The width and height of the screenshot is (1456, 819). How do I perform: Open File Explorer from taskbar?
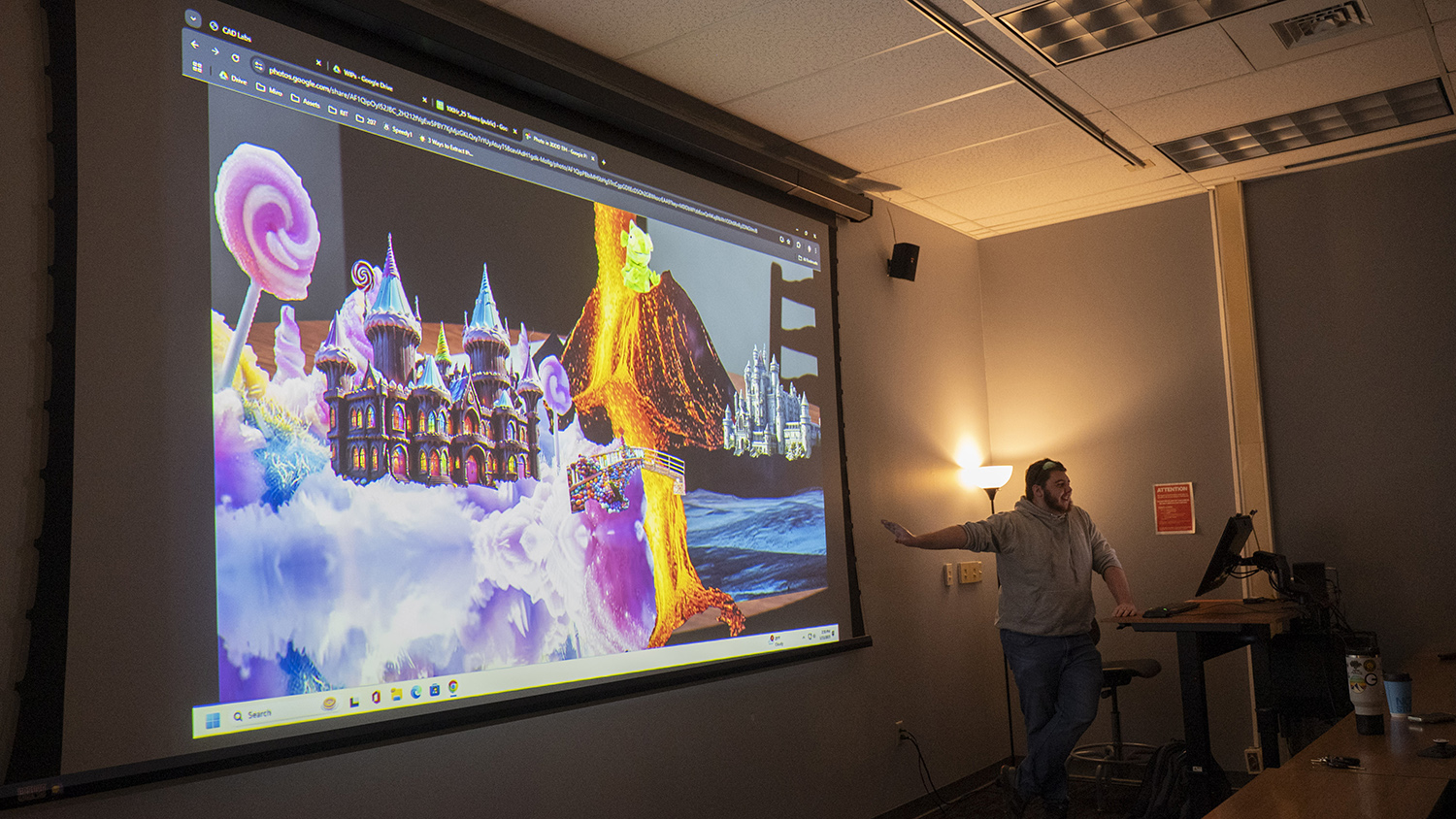coord(396,694)
